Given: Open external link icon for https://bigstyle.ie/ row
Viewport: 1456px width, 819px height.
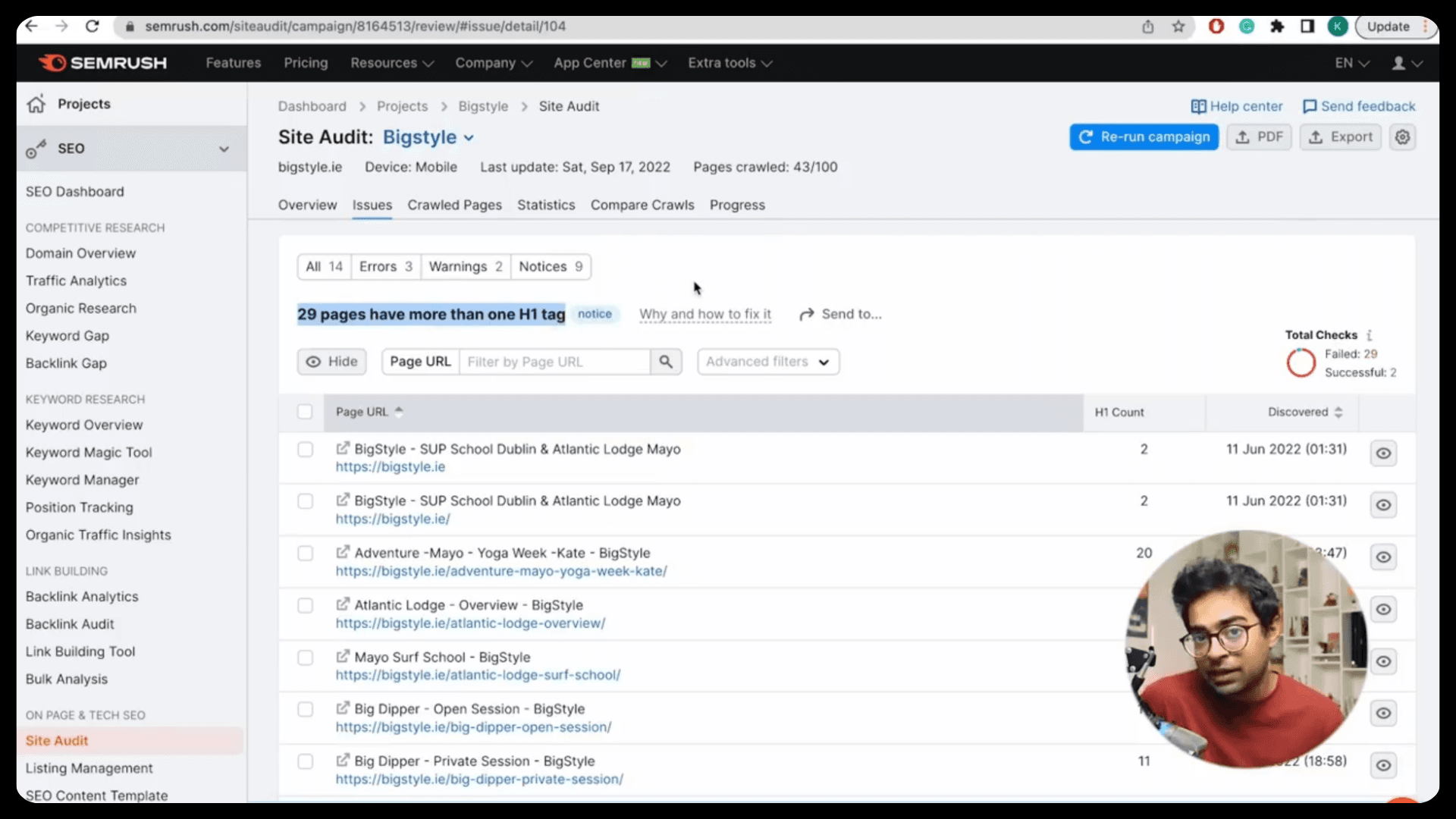Looking at the screenshot, I should coord(343,500).
